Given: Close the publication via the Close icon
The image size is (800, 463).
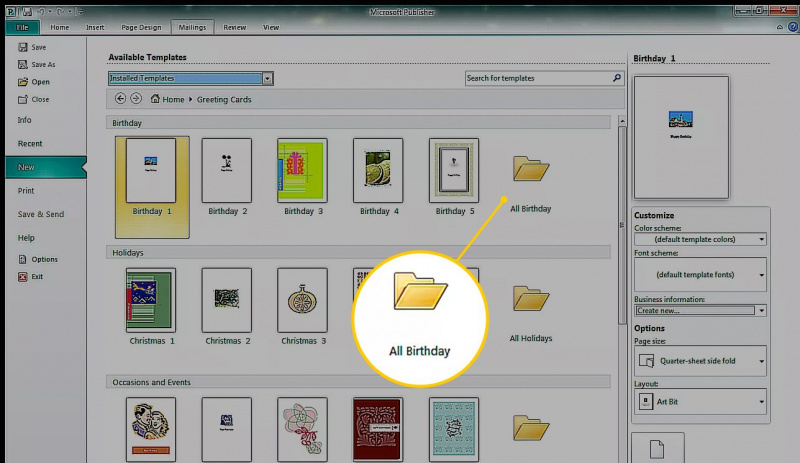Looking at the screenshot, I should [x=22, y=99].
